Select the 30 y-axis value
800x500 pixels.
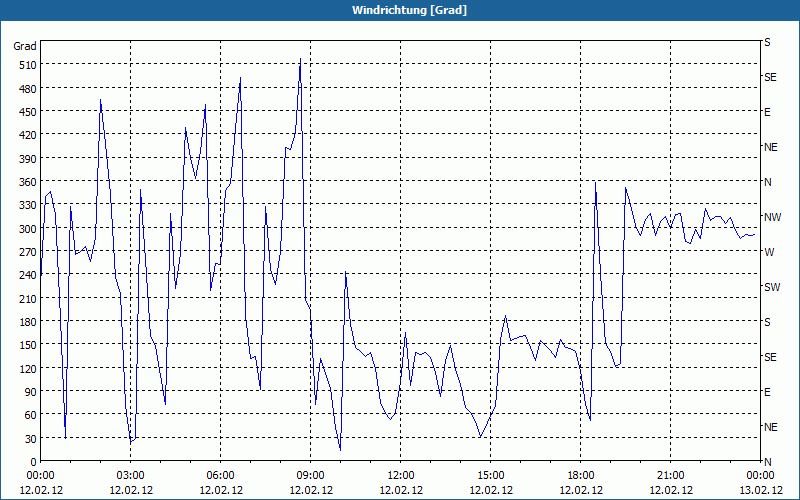point(31,439)
